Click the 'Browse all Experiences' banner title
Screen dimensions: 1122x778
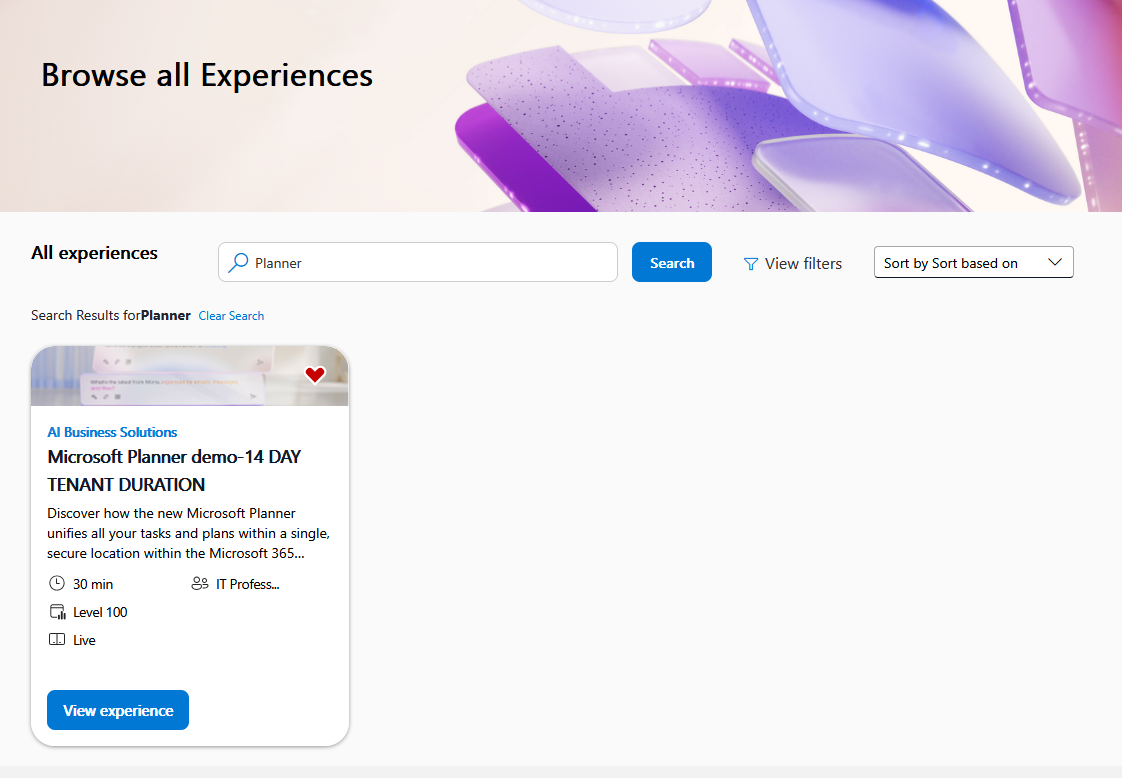(x=207, y=75)
